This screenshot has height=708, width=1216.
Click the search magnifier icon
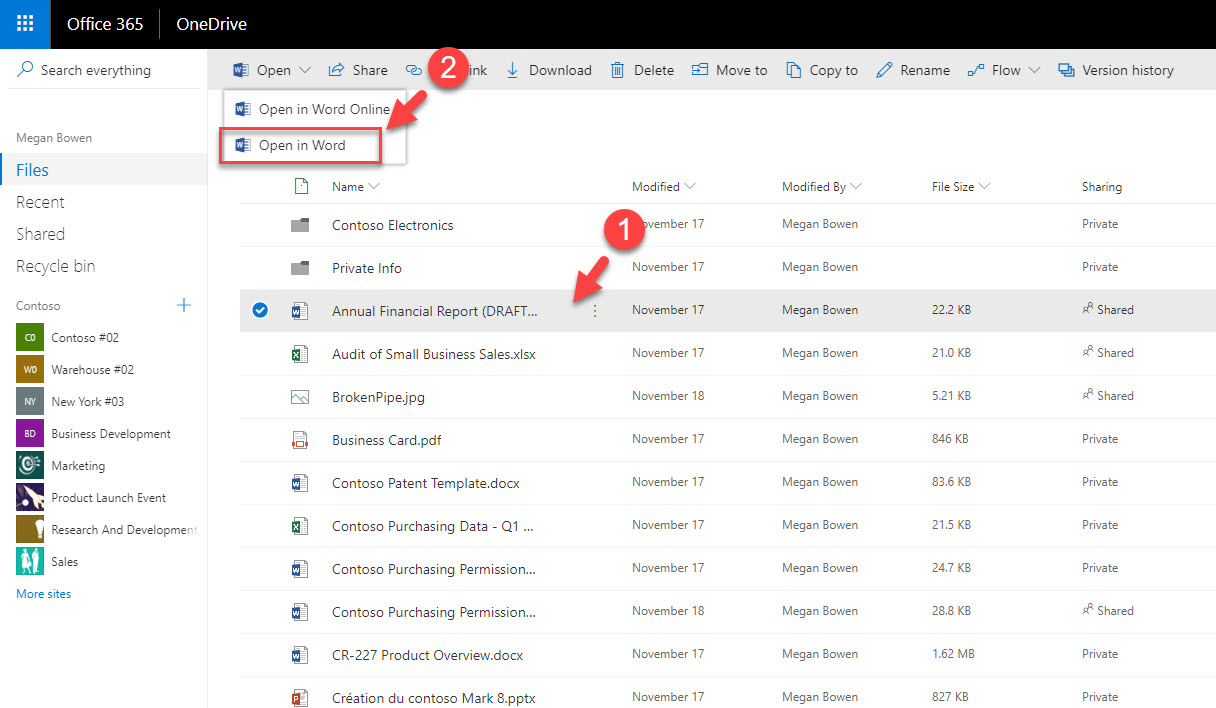coord(24,70)
